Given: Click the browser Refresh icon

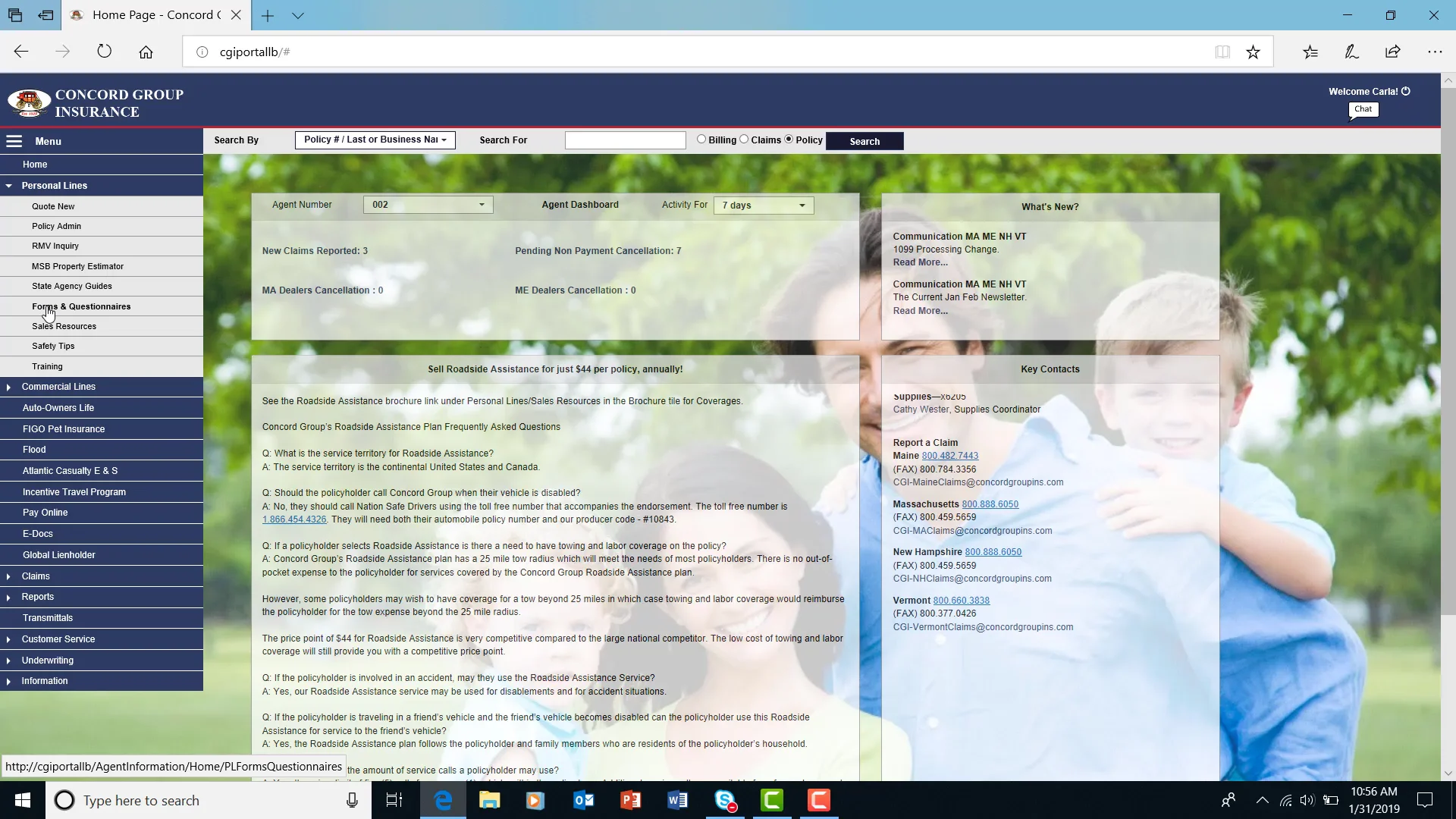Looking at the screenshot, I should [105, 52].
